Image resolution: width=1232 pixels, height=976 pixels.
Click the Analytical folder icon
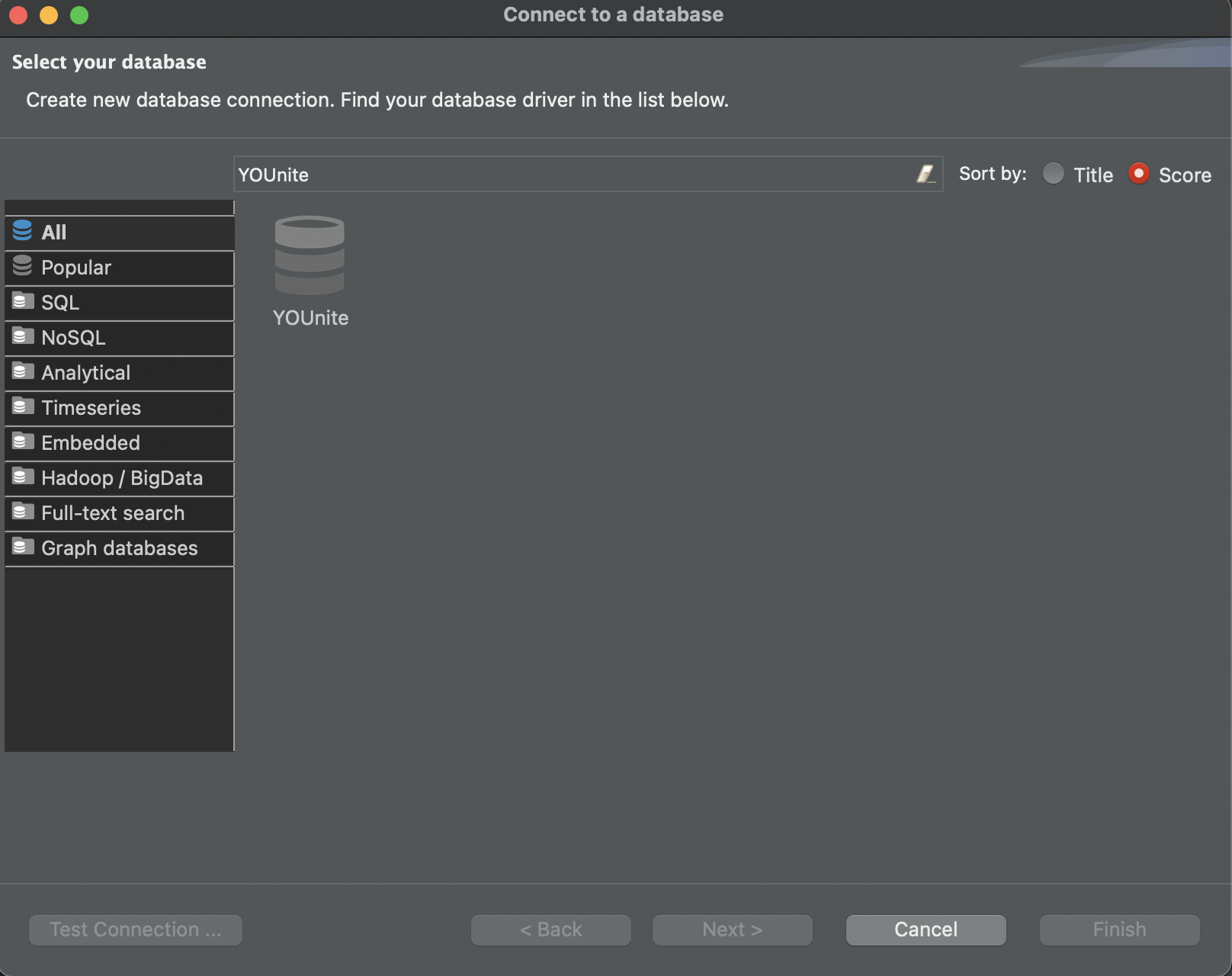pyautogui.click(x=22, y=371)
